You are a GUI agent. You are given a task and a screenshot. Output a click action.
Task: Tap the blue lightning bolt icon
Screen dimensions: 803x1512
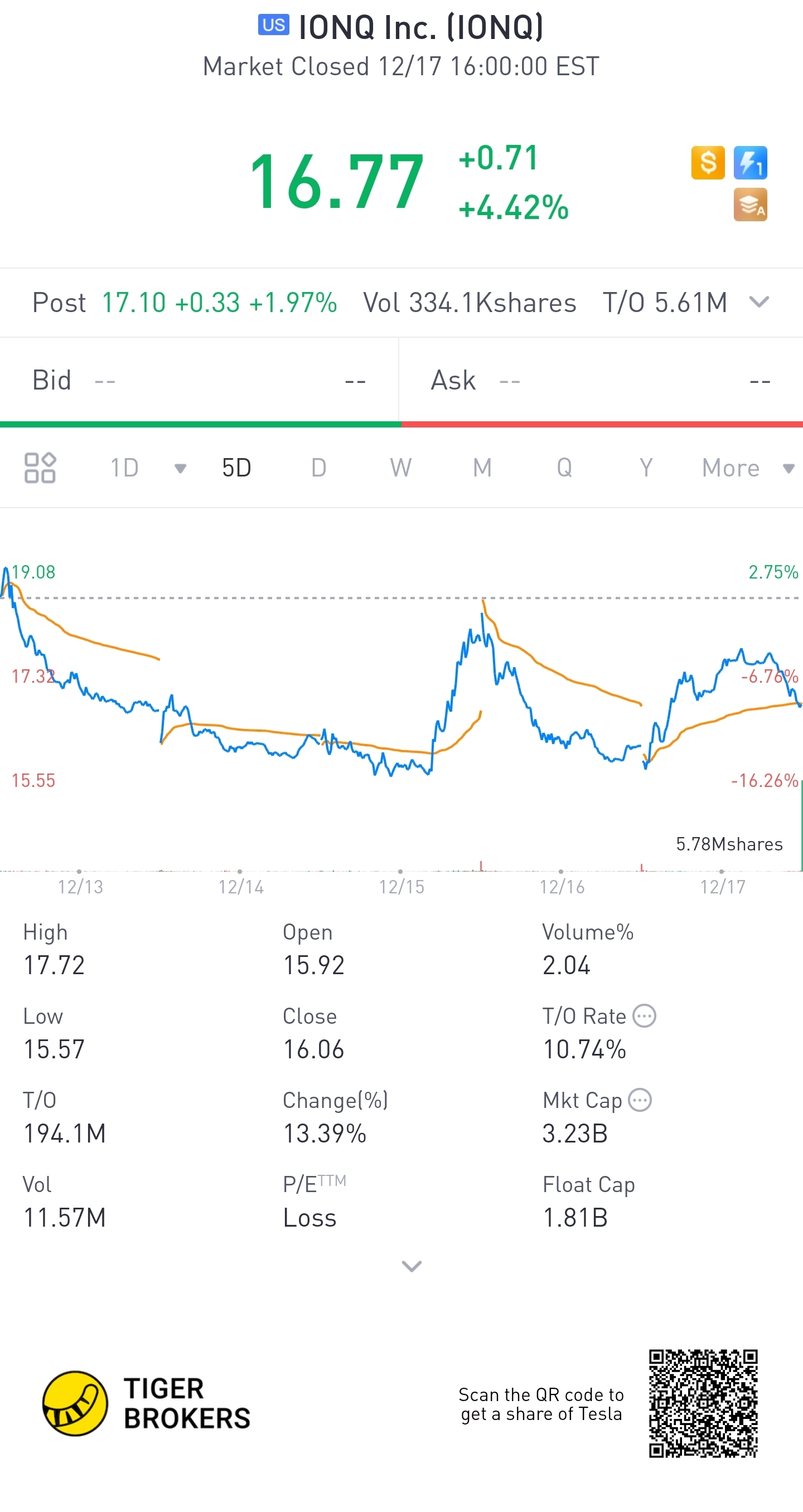point(750,163)
